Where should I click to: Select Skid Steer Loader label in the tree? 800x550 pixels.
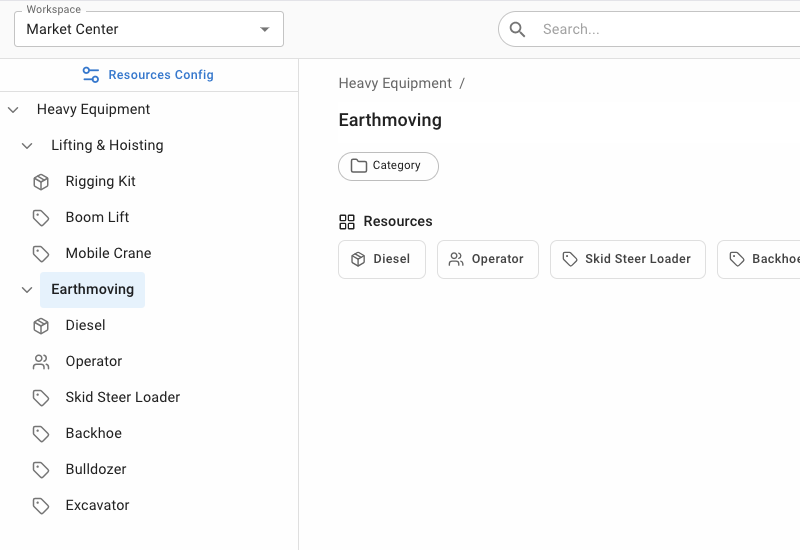pos(122,397)
